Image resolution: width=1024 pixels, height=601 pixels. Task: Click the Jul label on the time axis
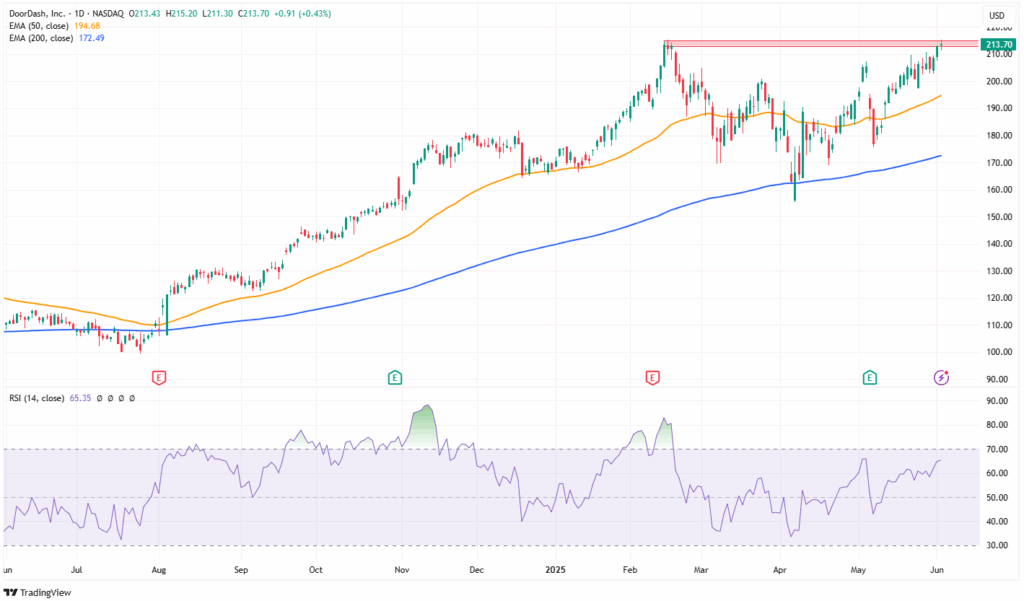click(x=76, y=570)
